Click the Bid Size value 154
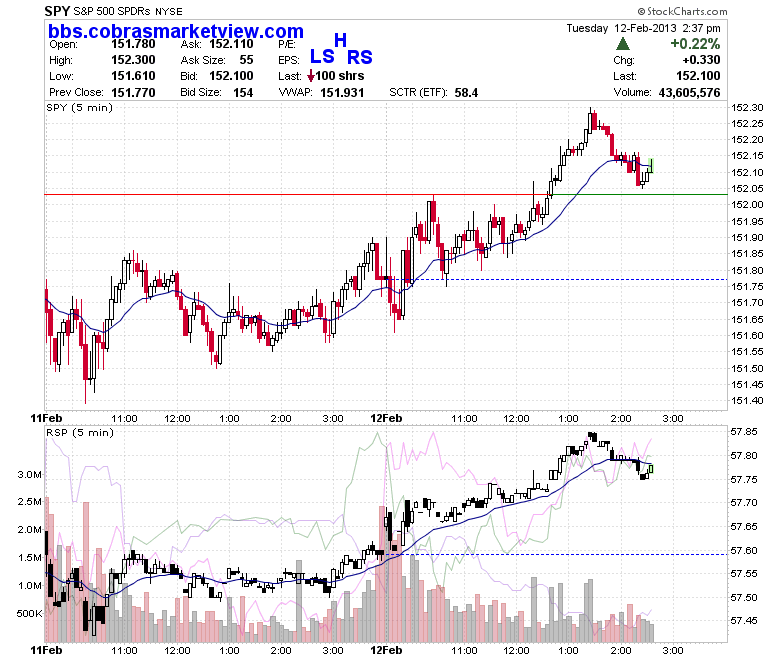 [x=243, y=93]
